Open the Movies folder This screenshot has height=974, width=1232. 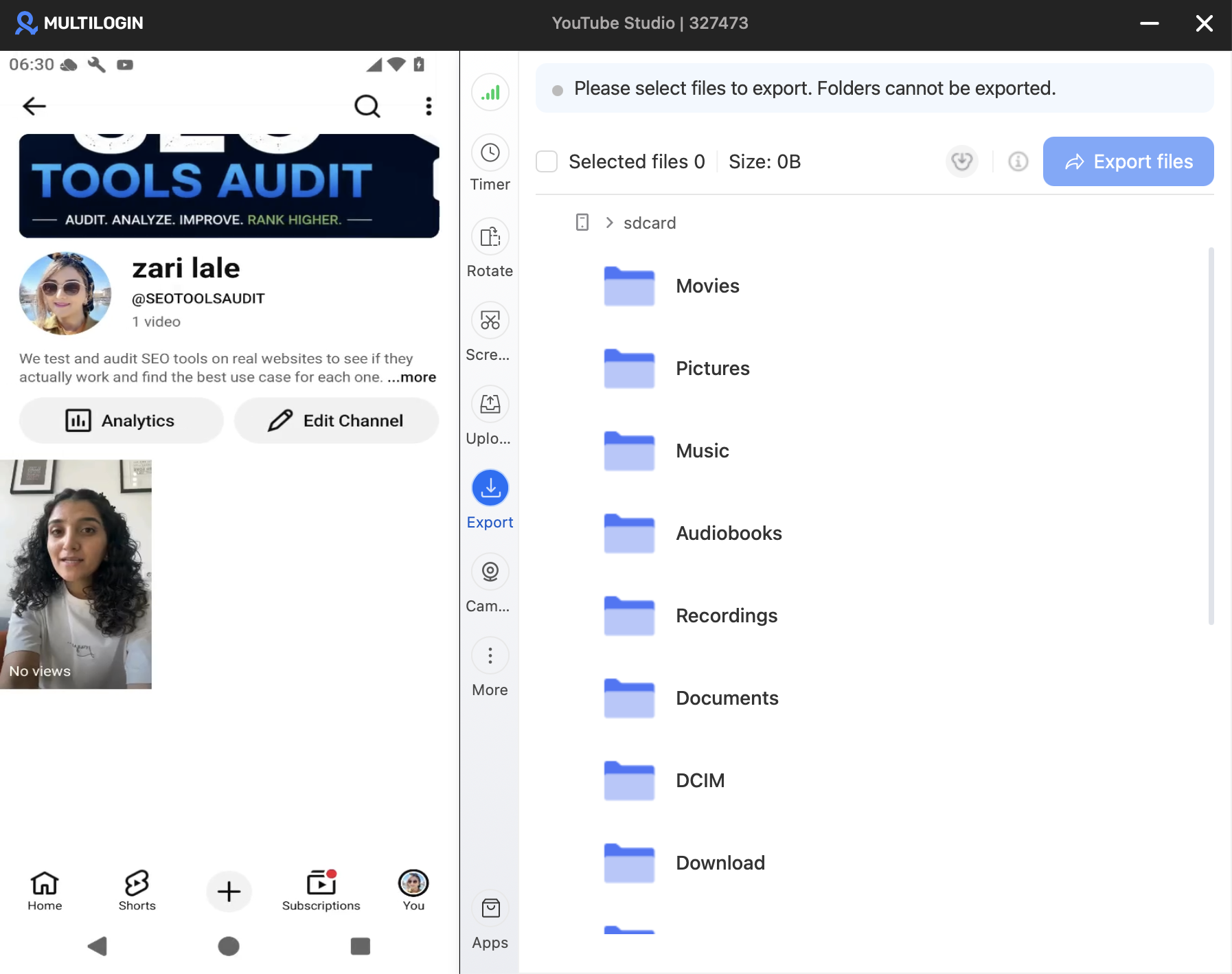coord(707,286)
